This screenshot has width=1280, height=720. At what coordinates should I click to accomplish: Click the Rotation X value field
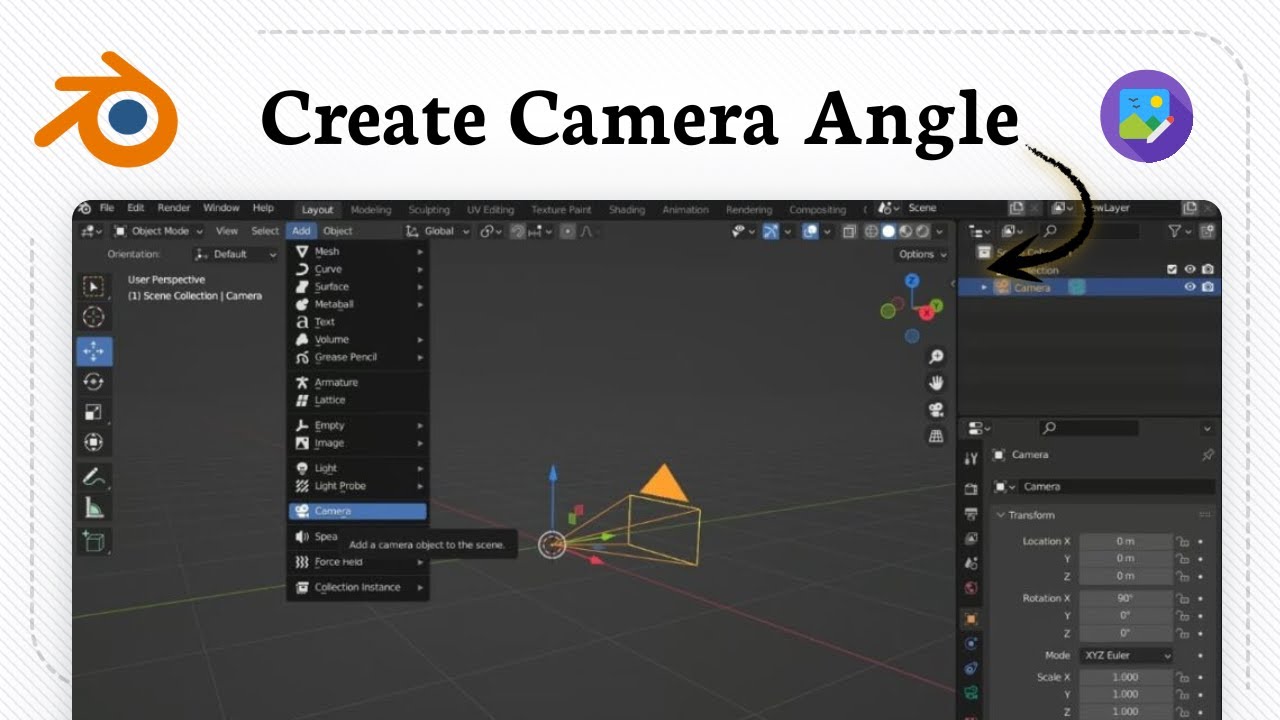1125,598
